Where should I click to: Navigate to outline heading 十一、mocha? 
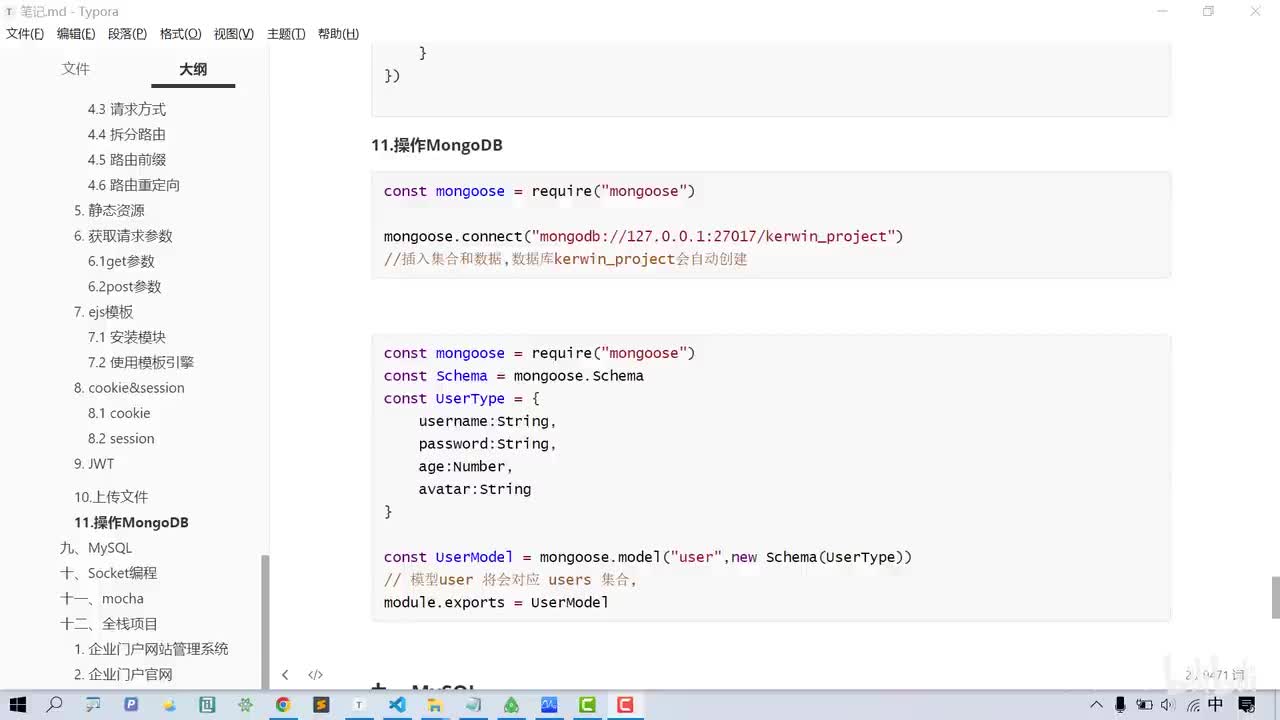pyautogui.click(x=102, y=599)
